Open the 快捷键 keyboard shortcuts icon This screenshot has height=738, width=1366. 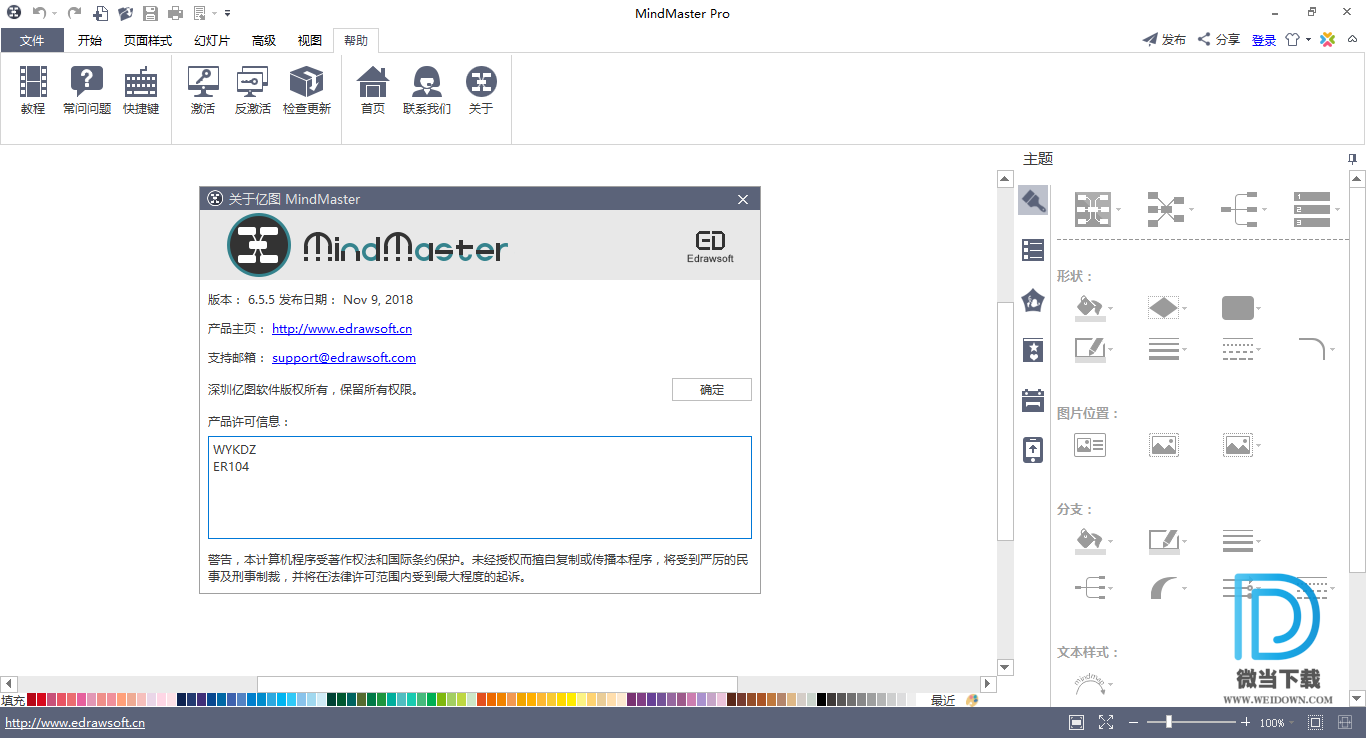coord(141,90)
